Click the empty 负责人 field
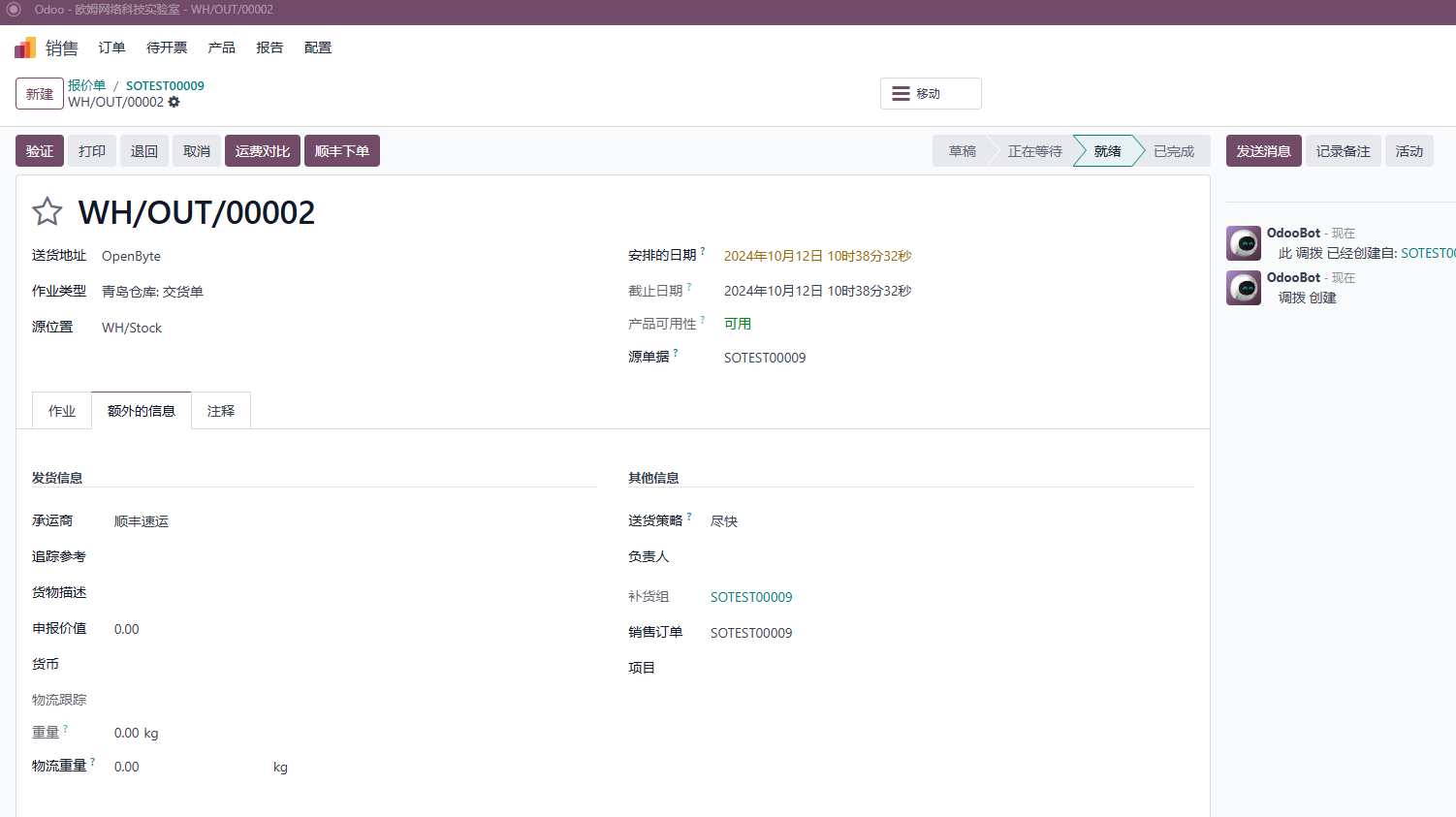1456x817 pixels. tap(952, 557)
